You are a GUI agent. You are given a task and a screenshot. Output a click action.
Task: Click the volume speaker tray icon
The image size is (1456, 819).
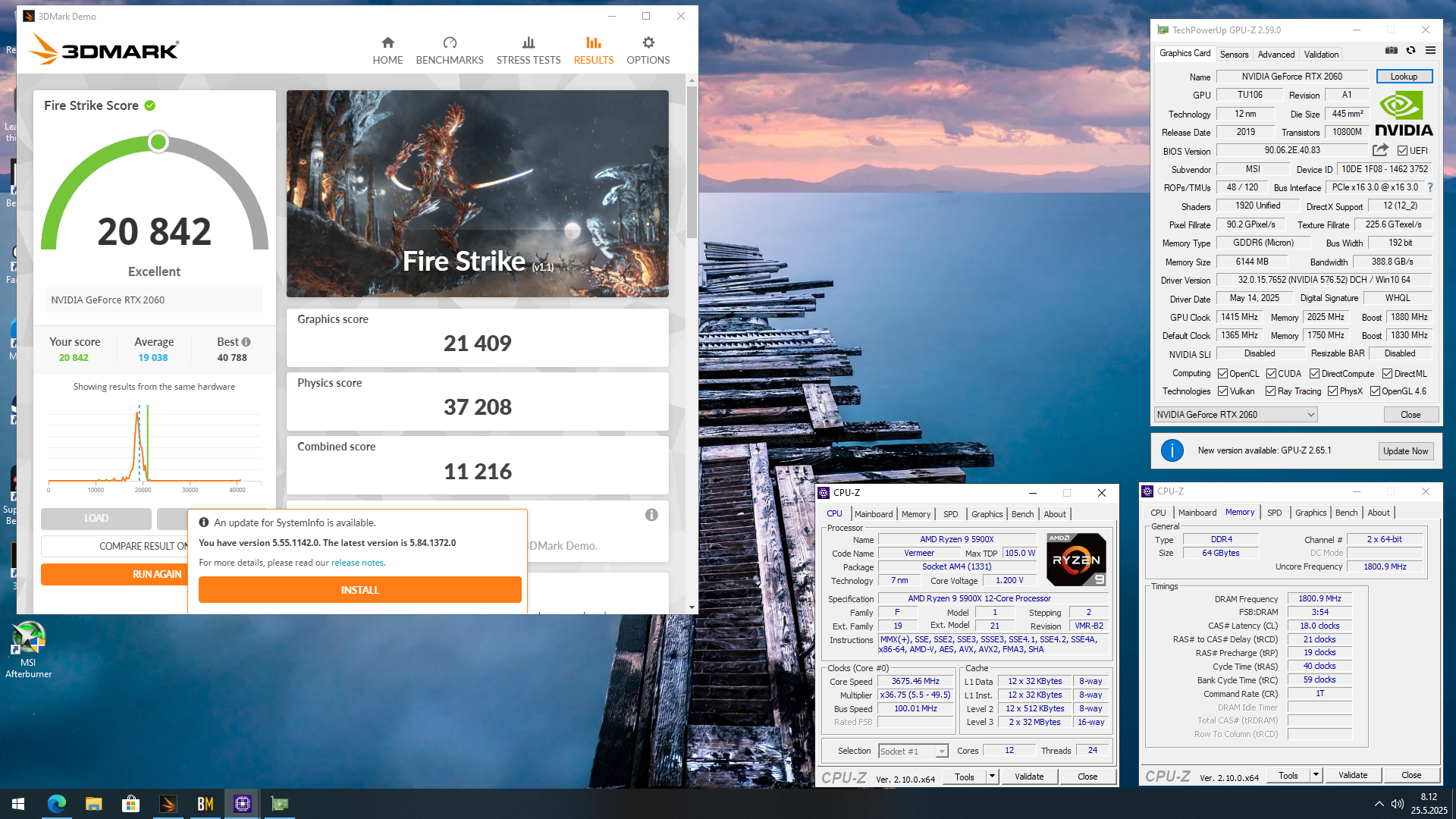pyautogui.click(x=1398, y=804)
